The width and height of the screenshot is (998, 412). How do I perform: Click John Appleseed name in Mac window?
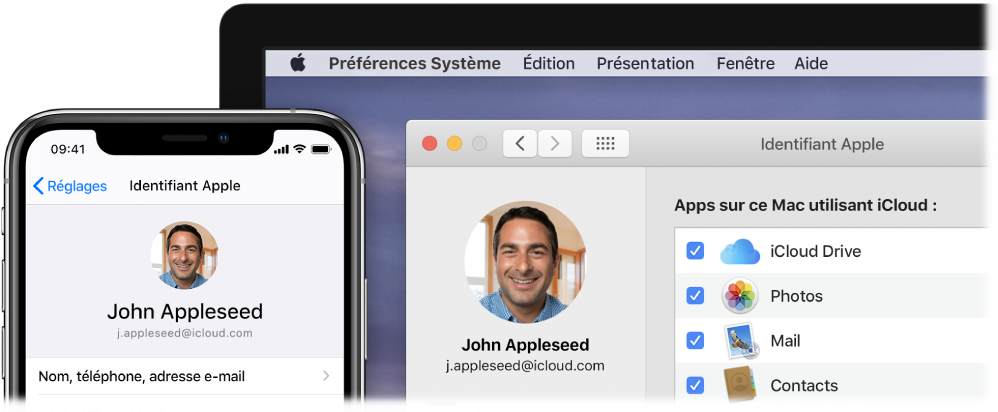[x=525, y=345]
